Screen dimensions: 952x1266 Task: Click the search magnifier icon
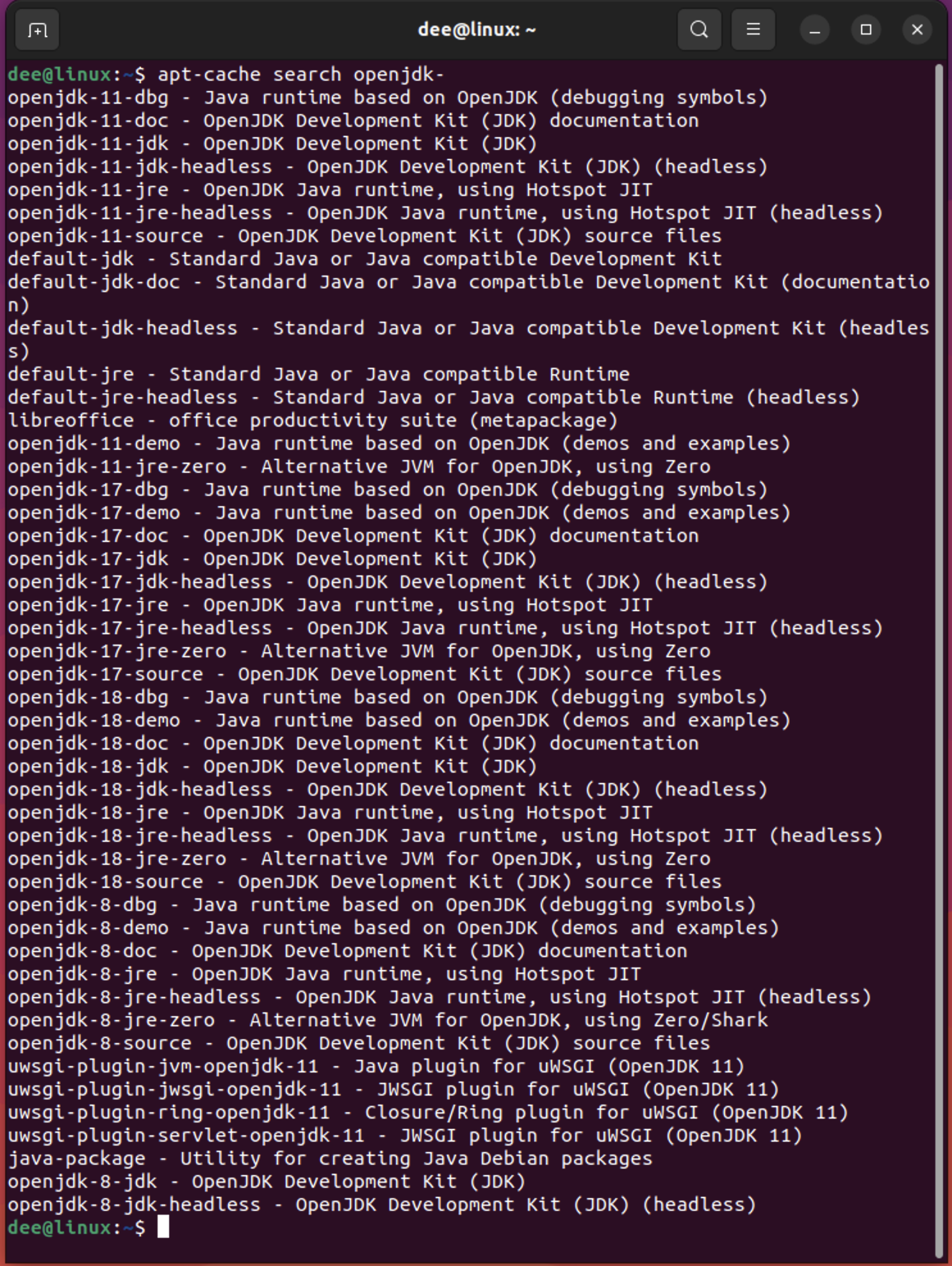coord(699,29)
